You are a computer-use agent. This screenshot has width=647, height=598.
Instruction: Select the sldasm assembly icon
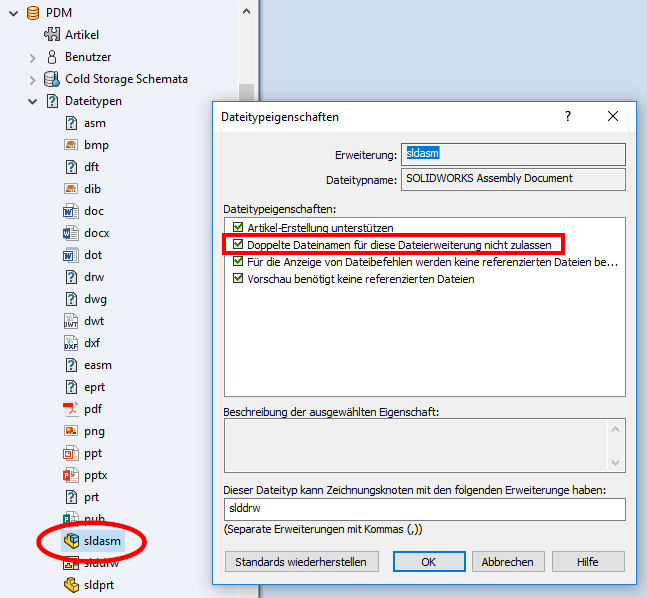point(71,541)
